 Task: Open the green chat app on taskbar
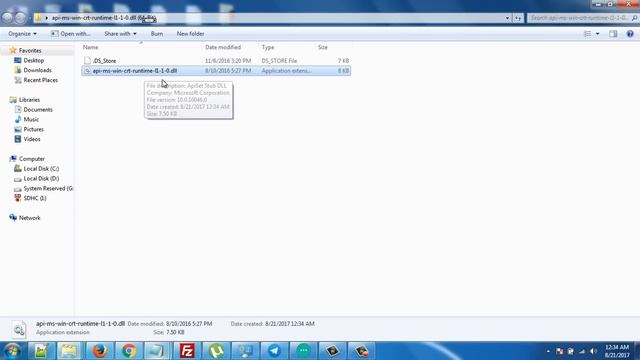303,351
